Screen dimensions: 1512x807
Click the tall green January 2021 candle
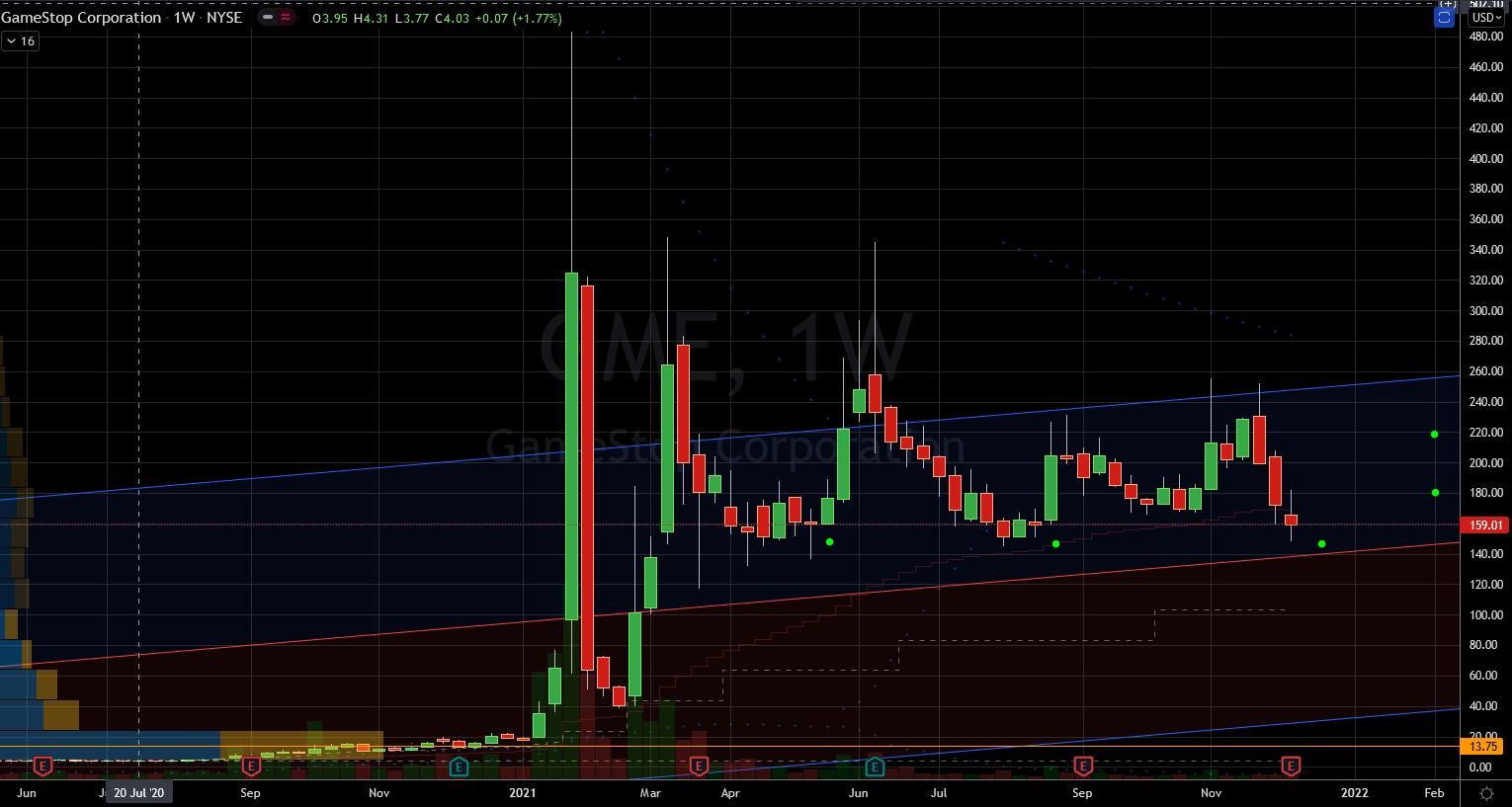tap(571, 446)
